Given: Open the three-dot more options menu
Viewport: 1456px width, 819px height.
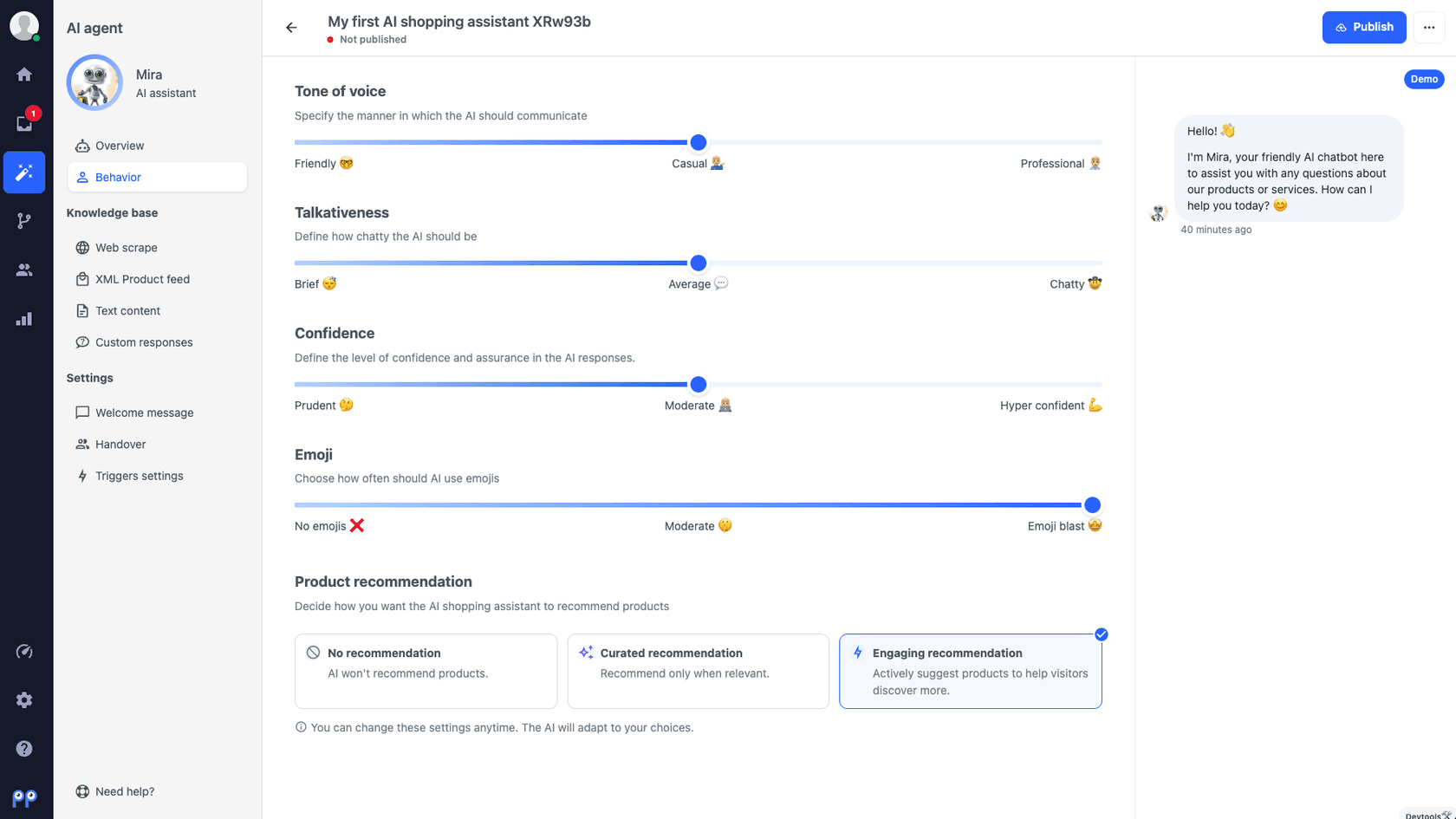Looking at the screenshot, I should (x=1429, y=28).
